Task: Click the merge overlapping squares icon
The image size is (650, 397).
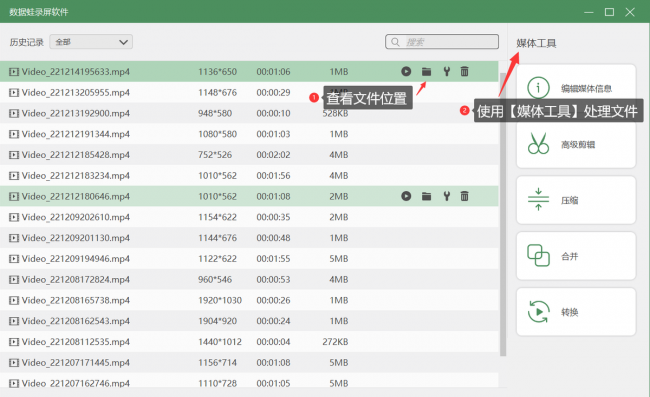Action: click(538, 255)
